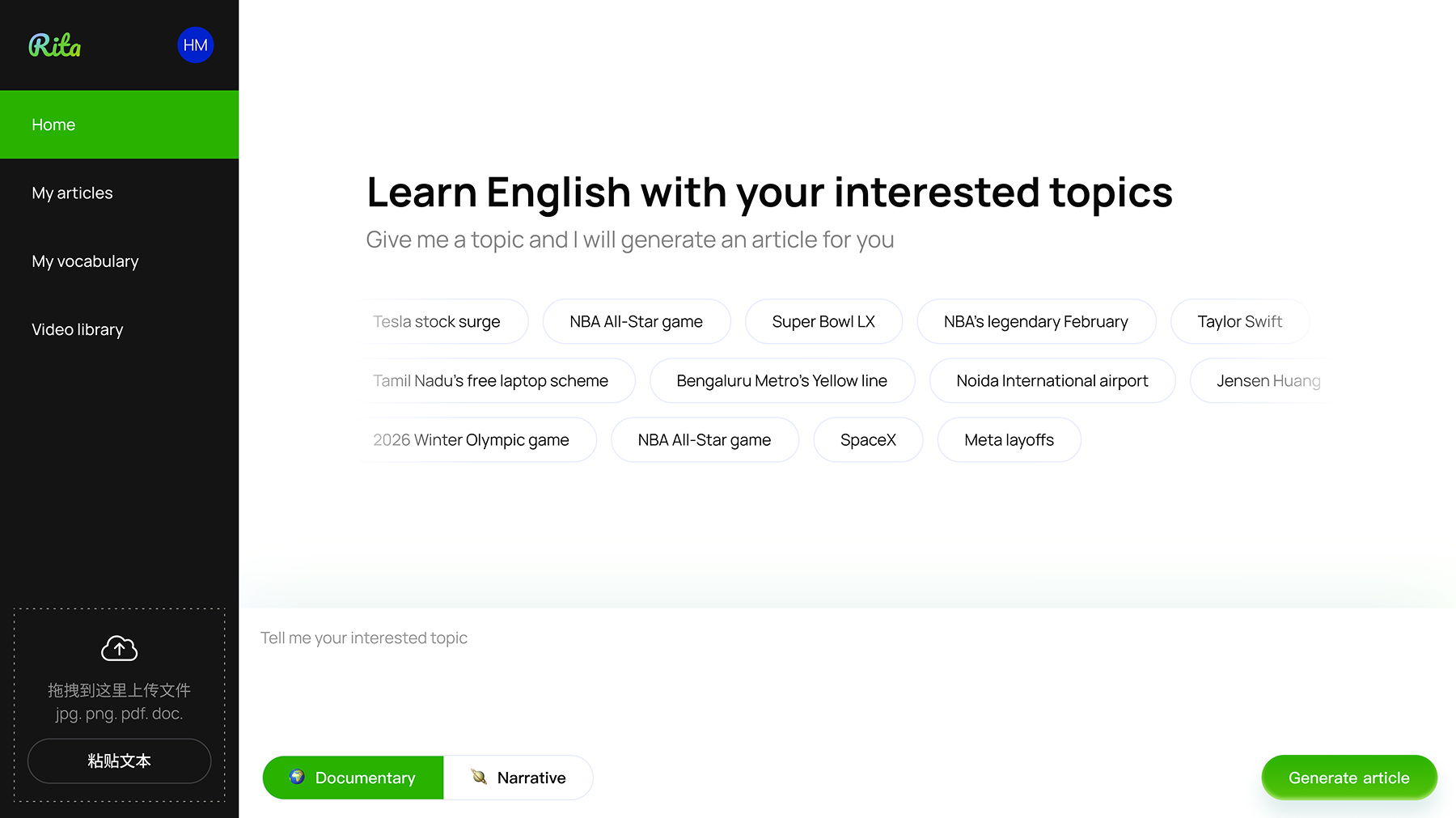Open the HM profile avatar
Image resolution: width=1456 pixels, height=818 pixels.
(195, 45)
